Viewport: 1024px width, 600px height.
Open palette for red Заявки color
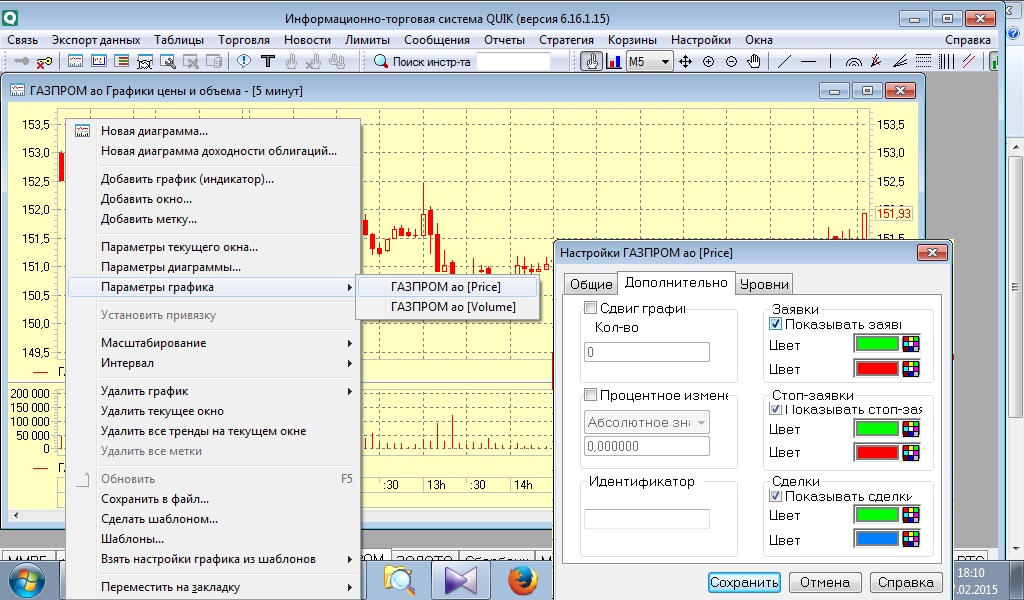coord(911,369)
